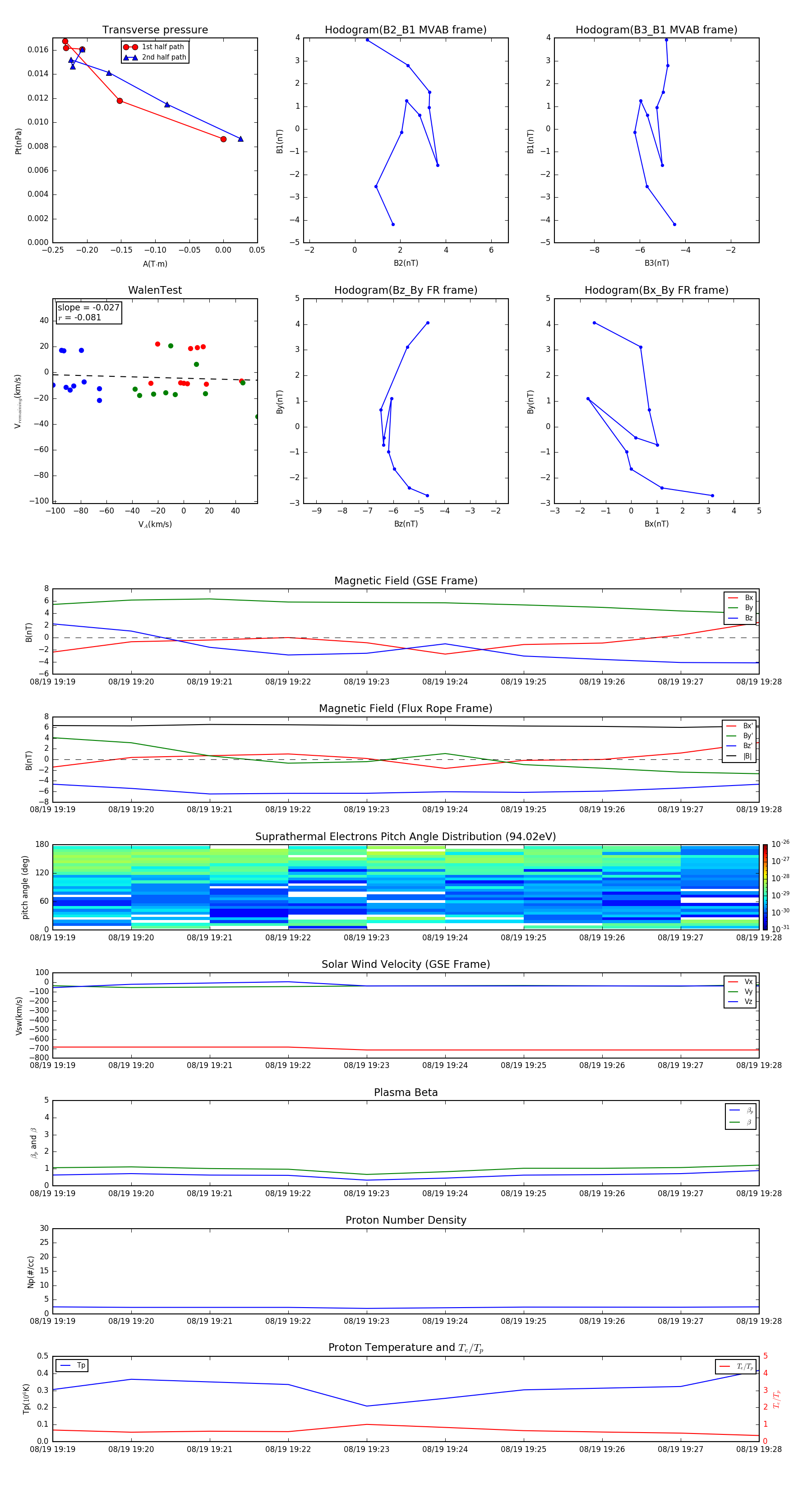Select the "Bz'" flux rope legend entry

click(740, 746)
